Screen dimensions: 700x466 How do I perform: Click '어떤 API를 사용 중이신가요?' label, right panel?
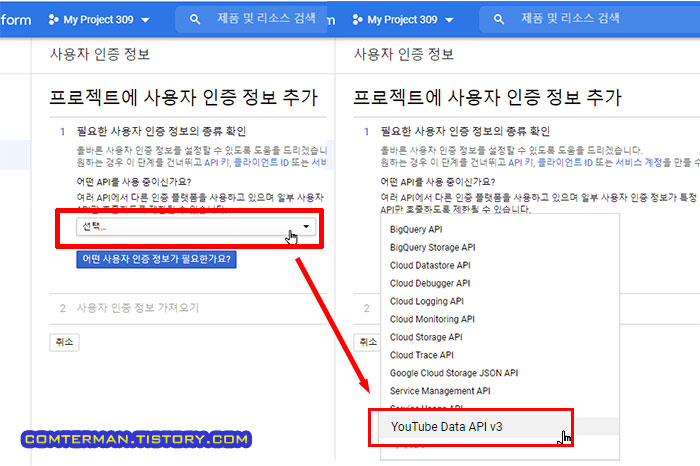click(438, 182)
